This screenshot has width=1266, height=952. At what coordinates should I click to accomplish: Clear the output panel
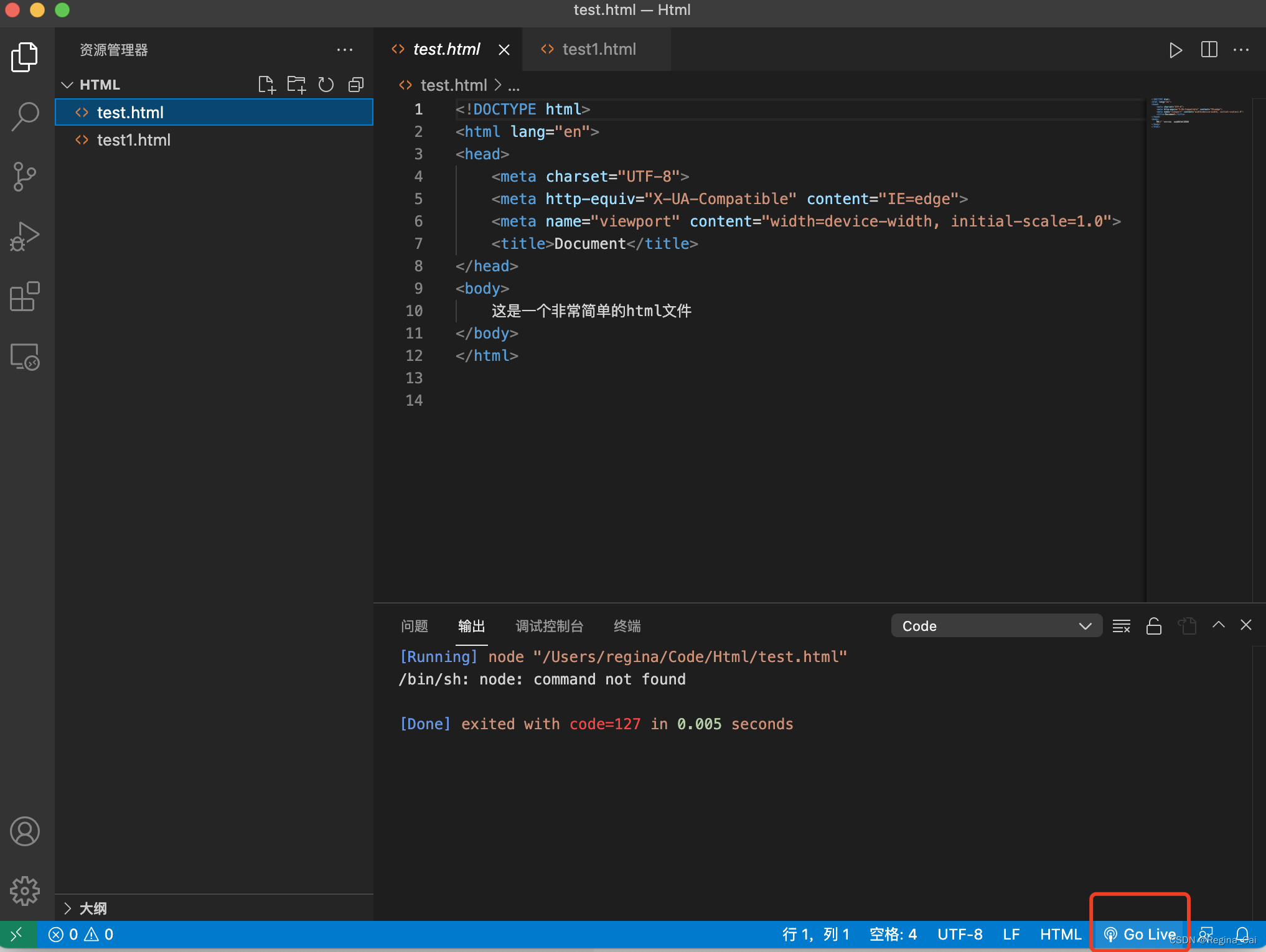(1122, 626)
